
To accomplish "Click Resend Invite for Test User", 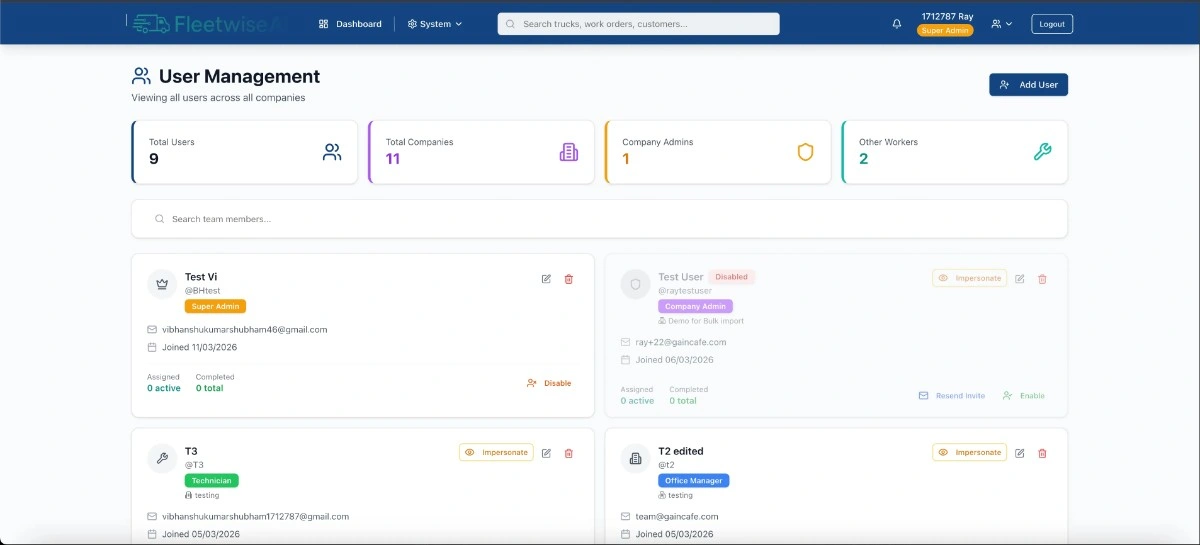I will tap(952, 396).
